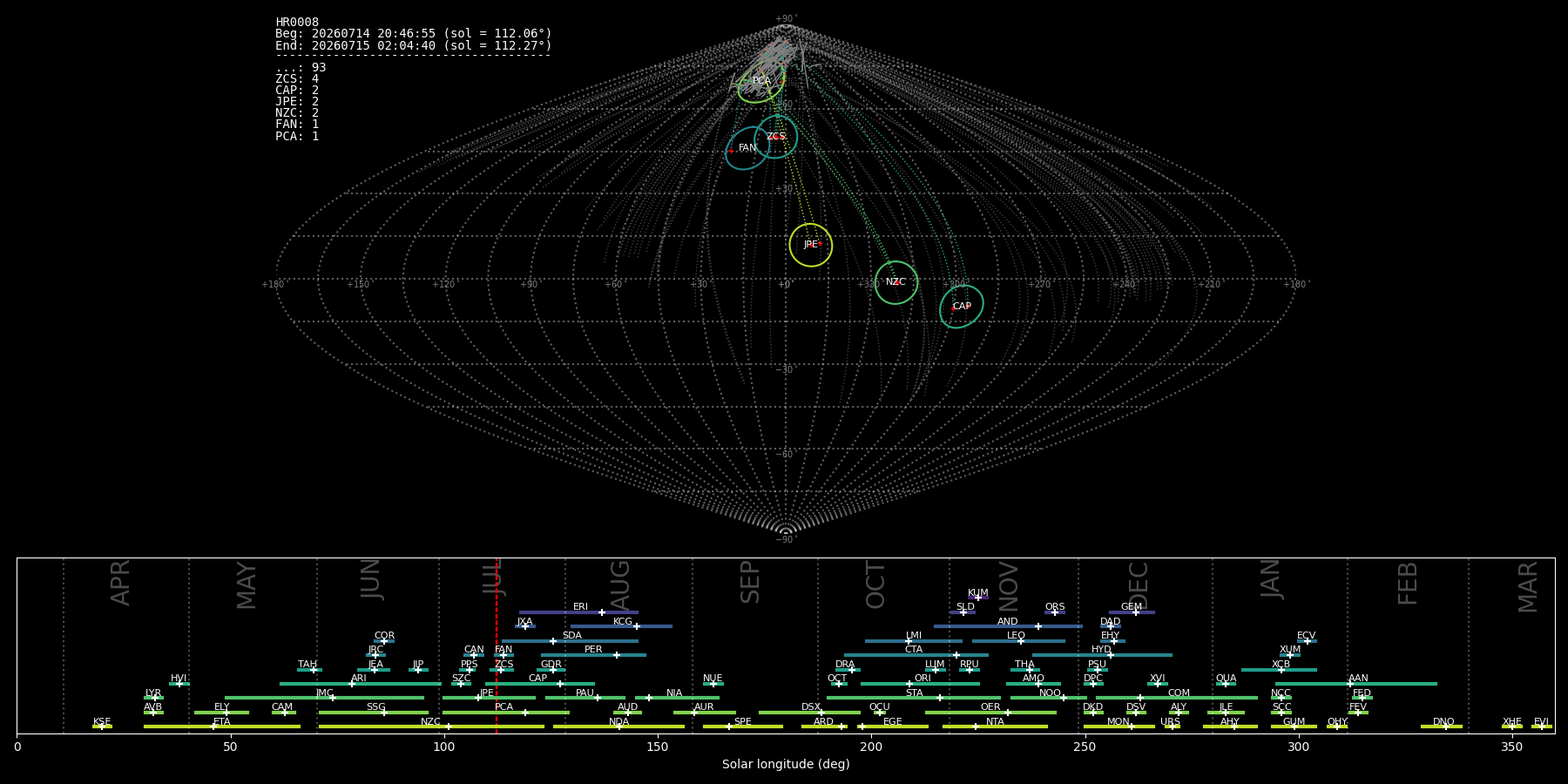Click the ETA shower bar near May
The image size is (1568, 784).
pos(222,727)
